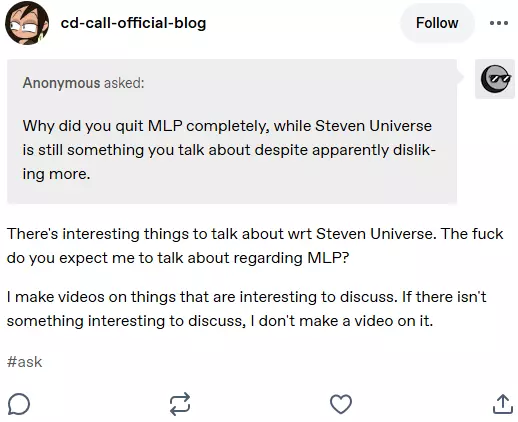Click the word "asked:" in the ask box
This screenshot has width=518, height=422.
(x=124, y=83)
